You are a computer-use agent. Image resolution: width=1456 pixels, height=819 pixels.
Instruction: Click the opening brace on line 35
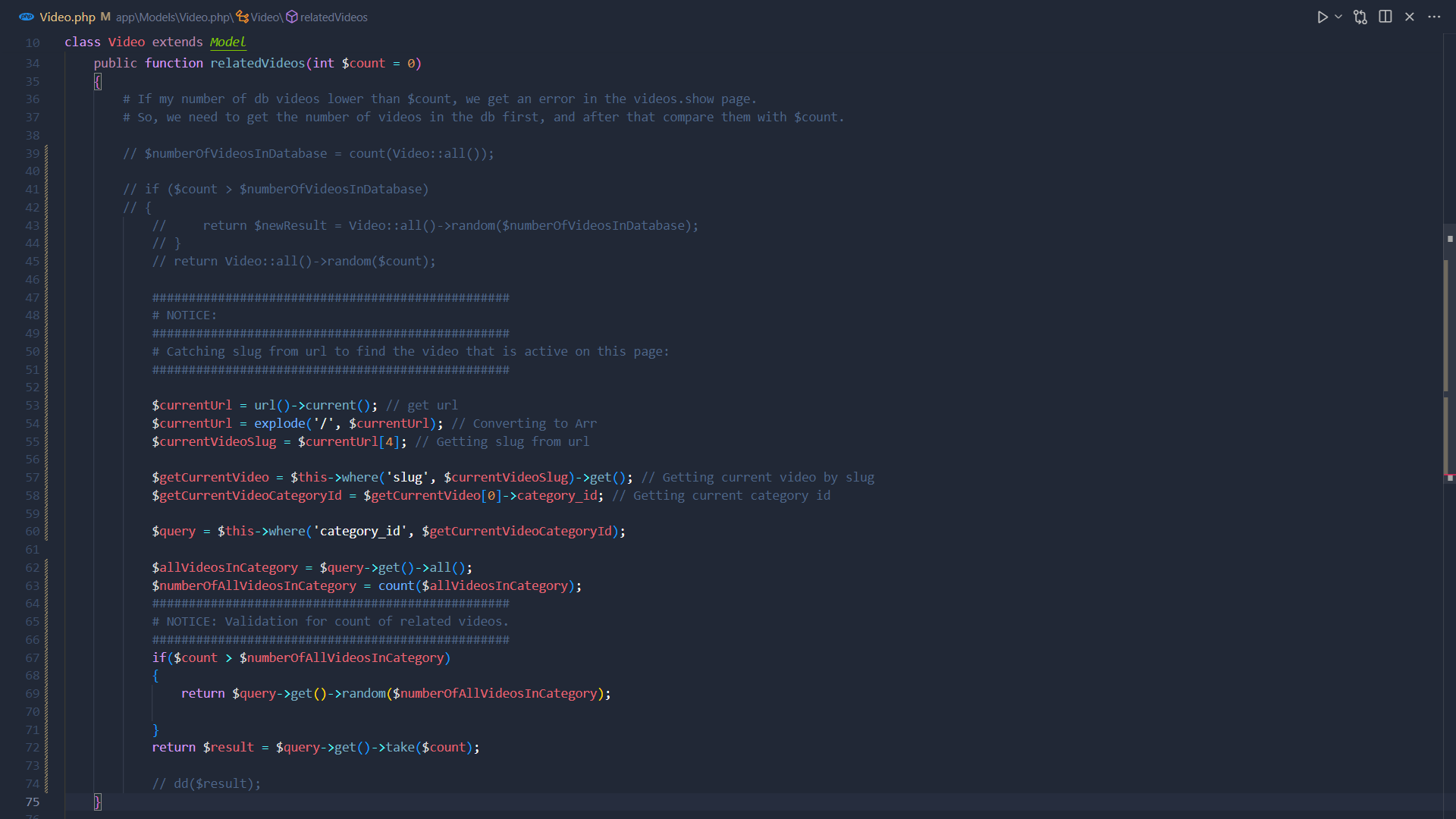pyautogui.click(x=97, y=81)
